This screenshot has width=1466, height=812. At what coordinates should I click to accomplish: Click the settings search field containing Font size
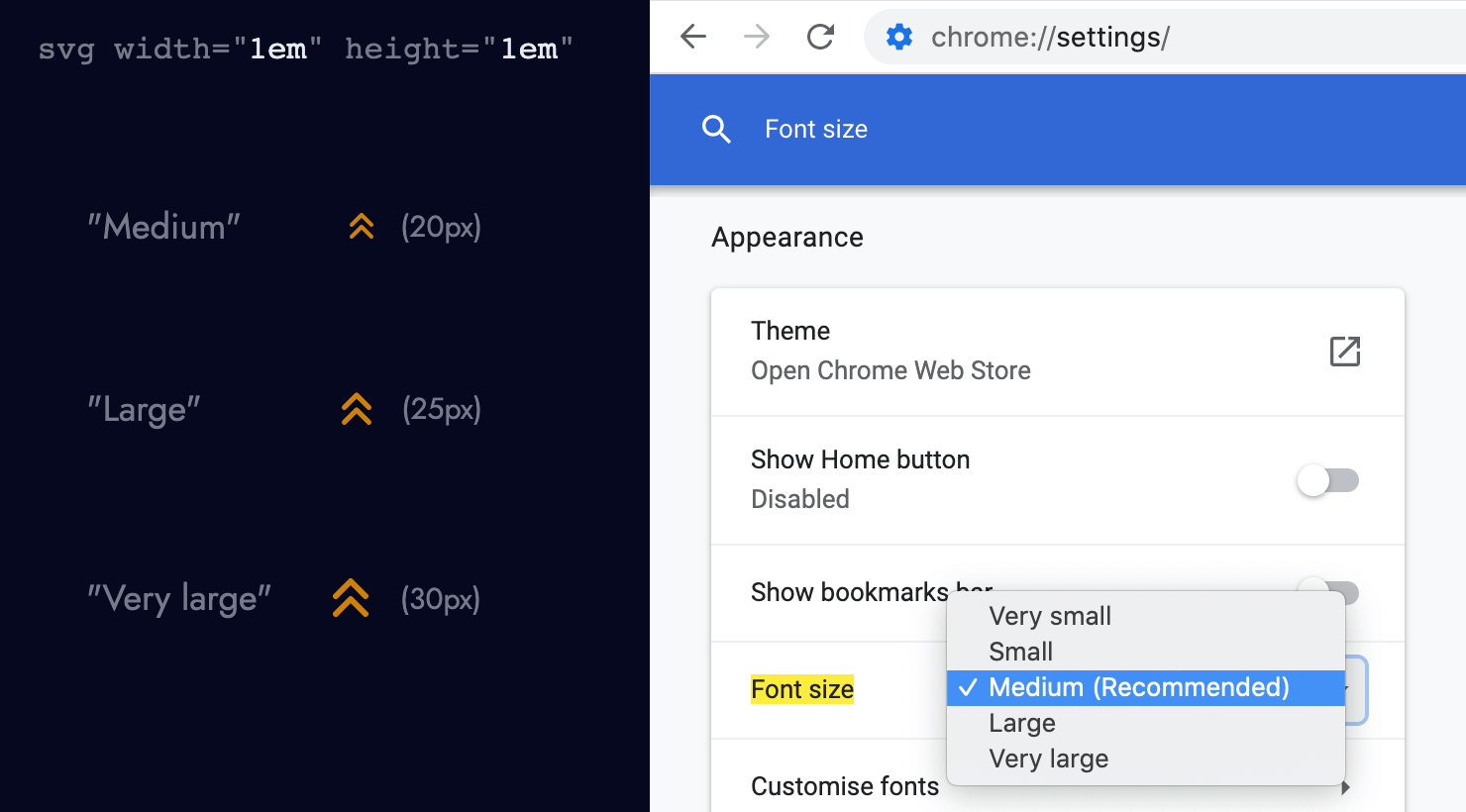[x=1058, y=129]
